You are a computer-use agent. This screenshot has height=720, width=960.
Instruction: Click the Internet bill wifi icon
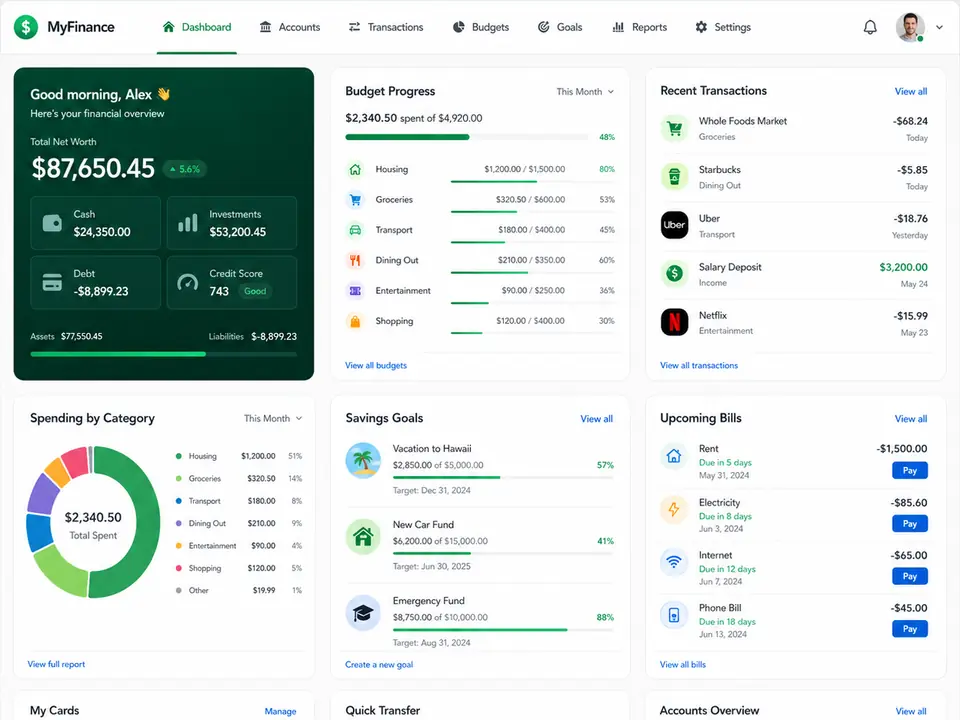coord(674,562)
